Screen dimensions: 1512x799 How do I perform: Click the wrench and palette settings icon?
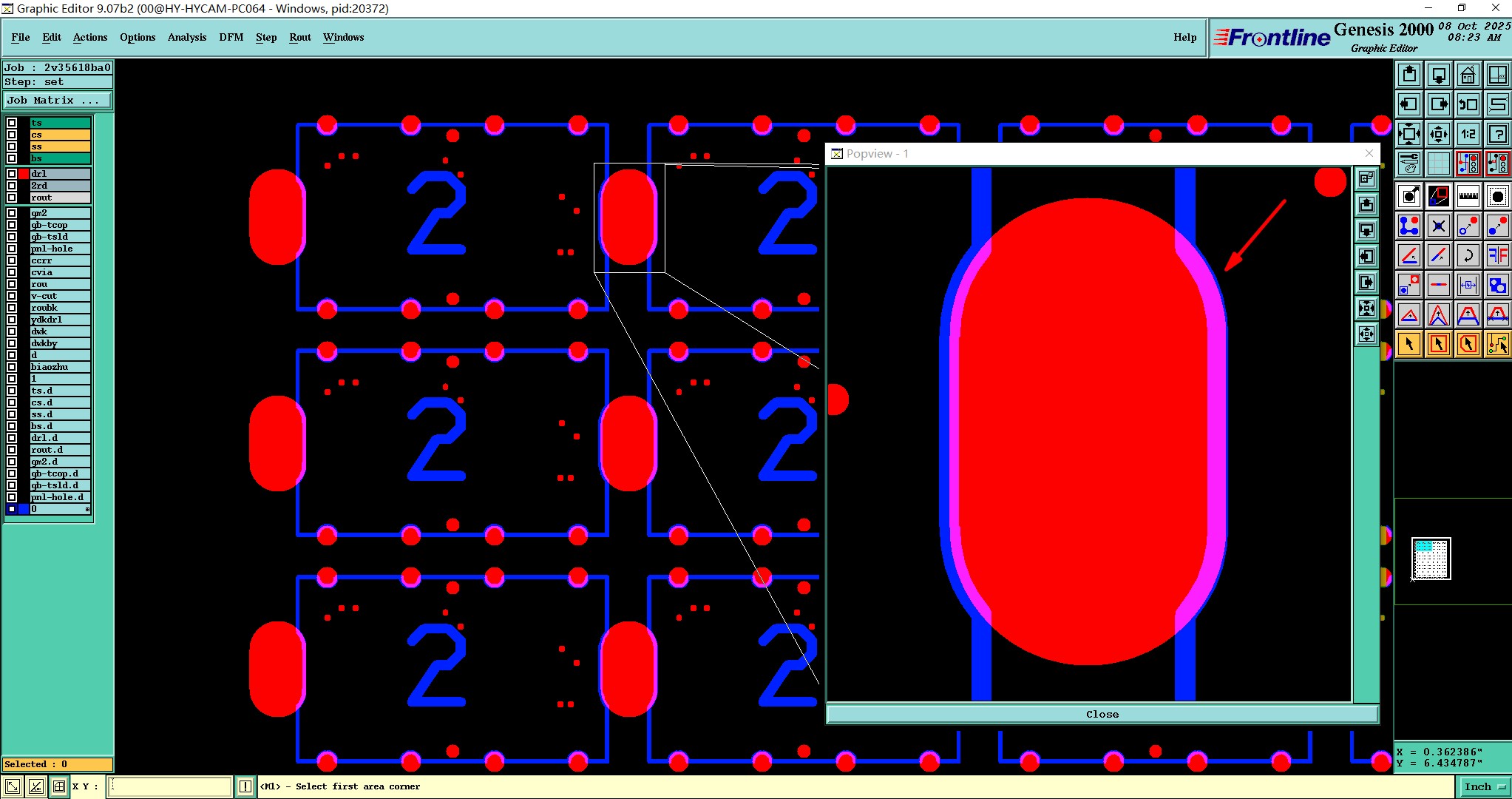click(1409, 163)
